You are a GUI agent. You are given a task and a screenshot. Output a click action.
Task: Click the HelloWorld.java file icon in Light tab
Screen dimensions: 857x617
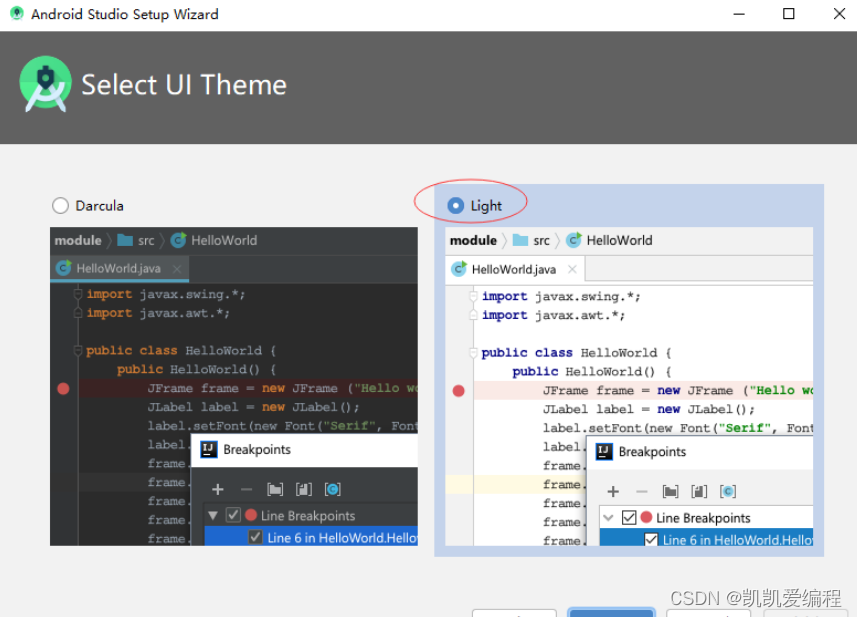tap(459, 269)
